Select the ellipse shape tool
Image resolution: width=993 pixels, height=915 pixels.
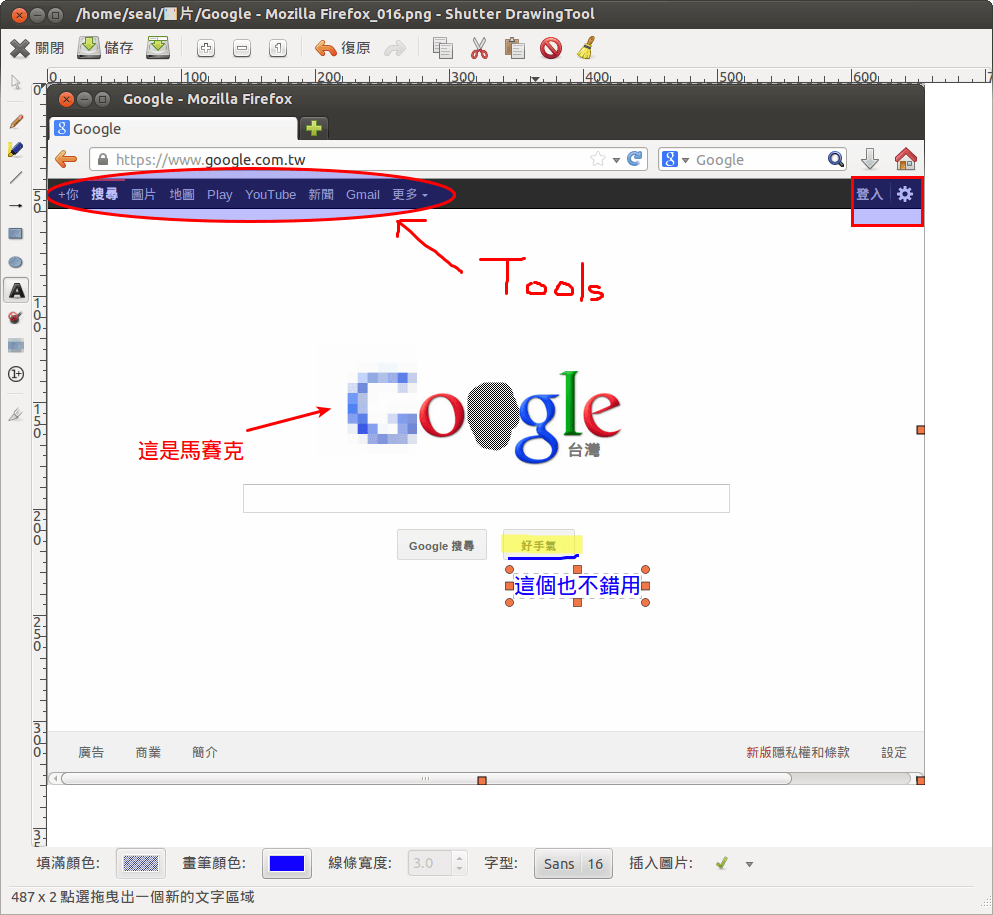coord(16,261)
